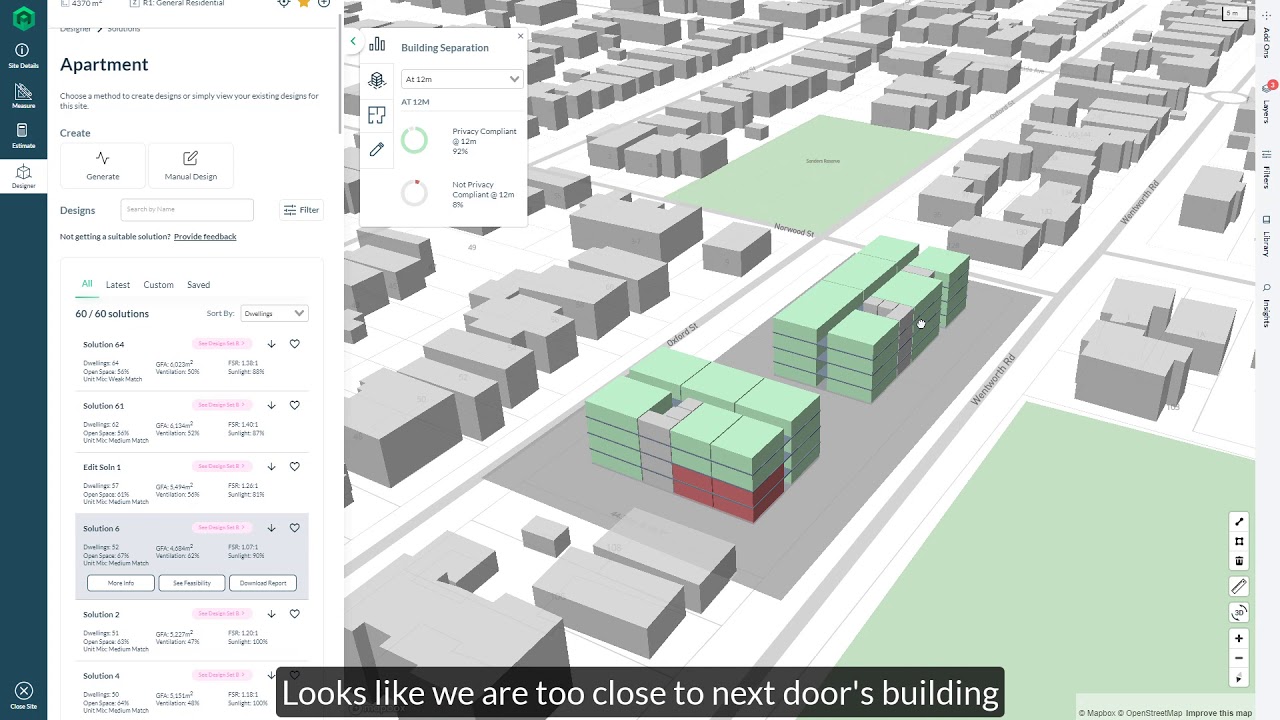
Task: Toggle the 3D view rotation button
Action: coord(1239,613)
